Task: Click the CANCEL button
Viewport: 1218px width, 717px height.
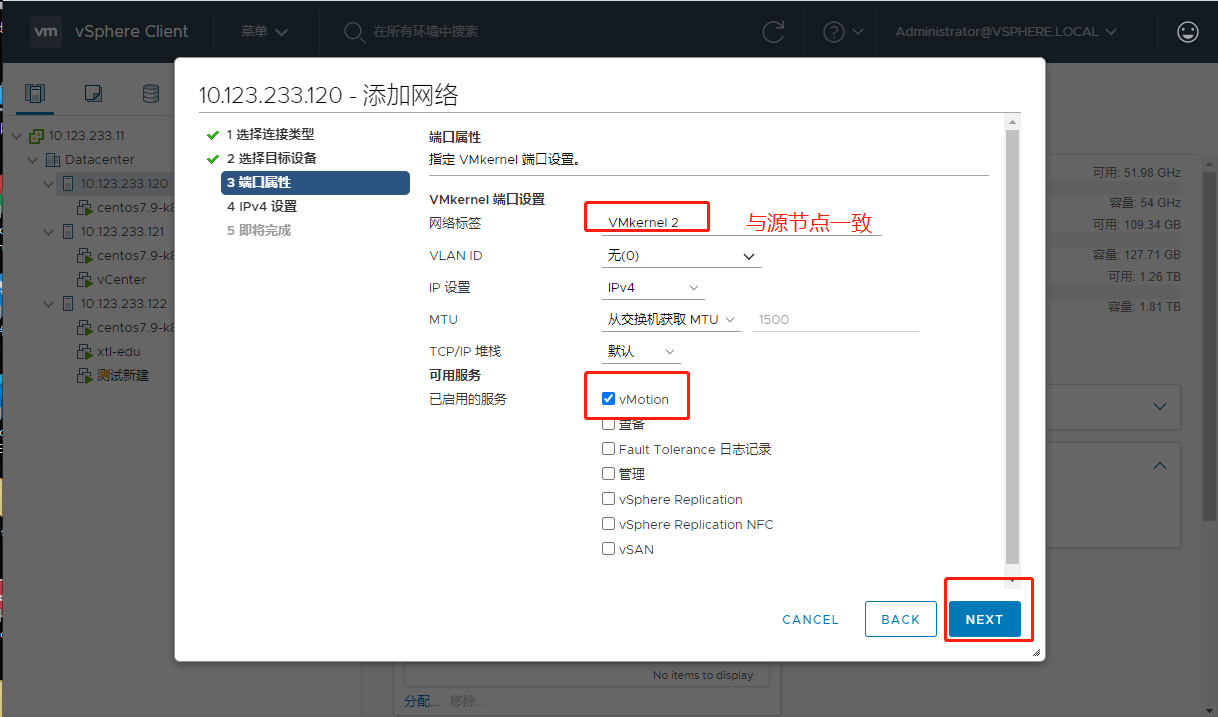Action: coord(810,619)
